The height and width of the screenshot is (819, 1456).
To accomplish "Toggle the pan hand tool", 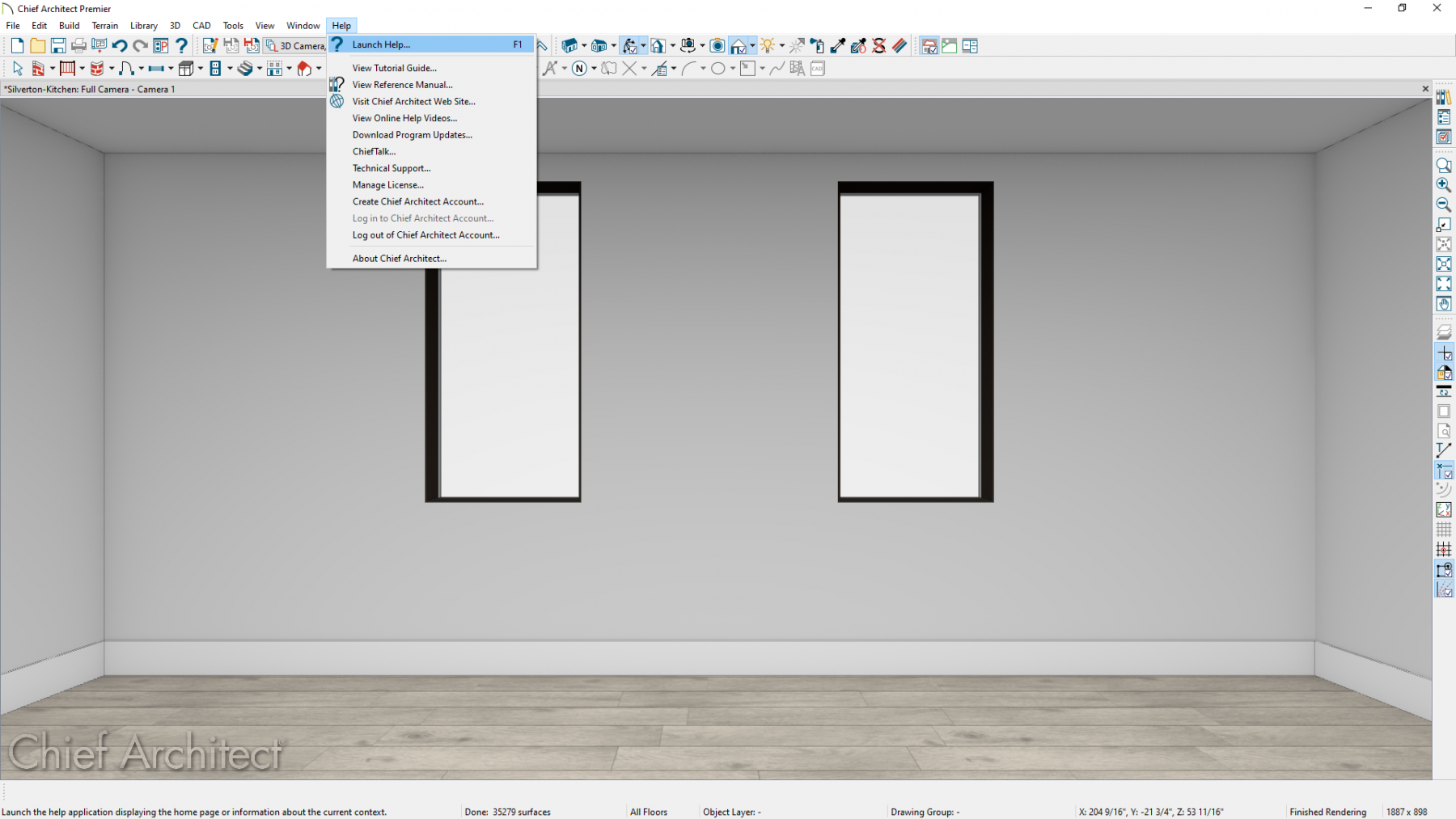I will [1443, 304].
